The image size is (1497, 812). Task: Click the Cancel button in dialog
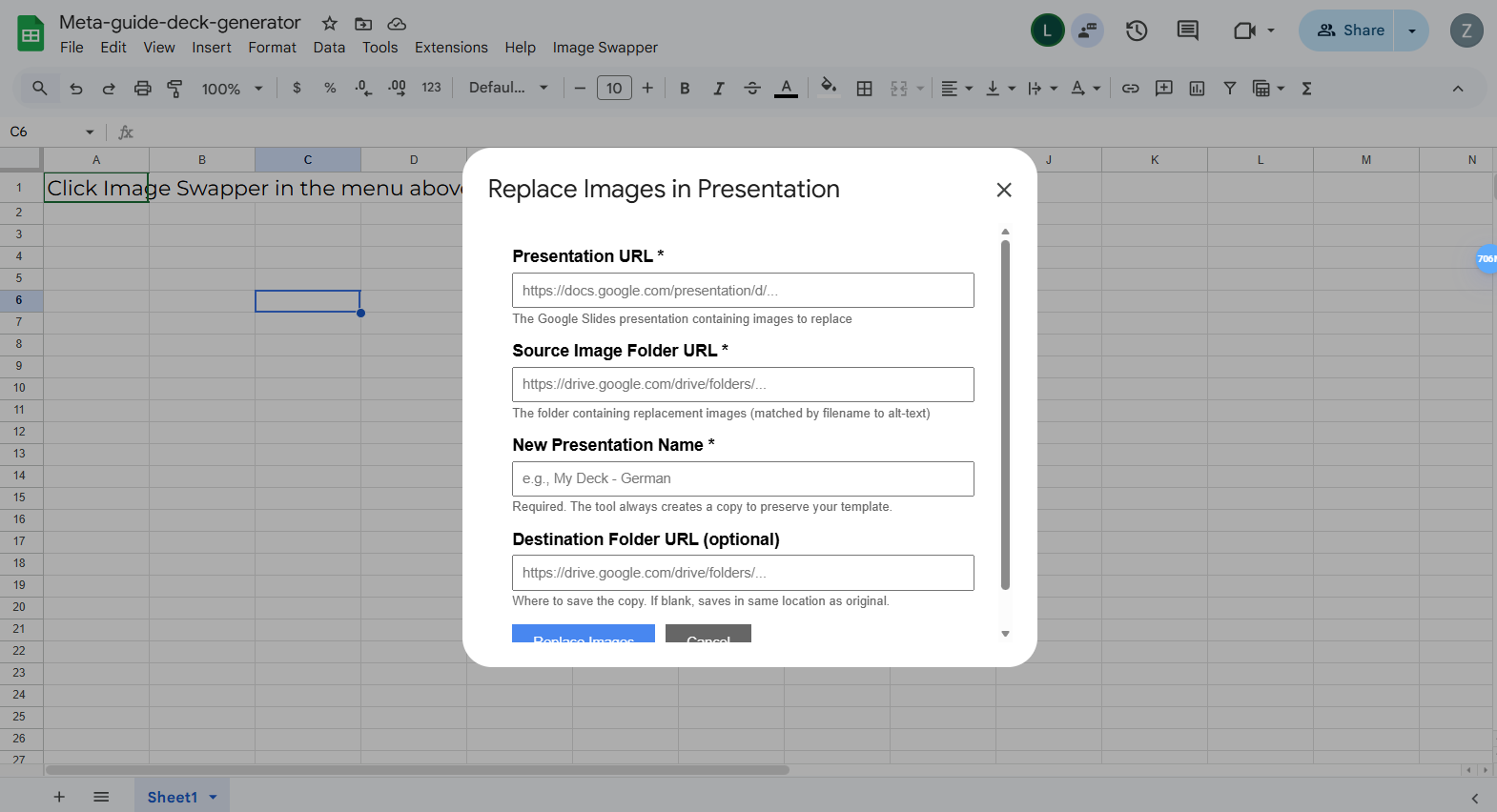[708, 635]
